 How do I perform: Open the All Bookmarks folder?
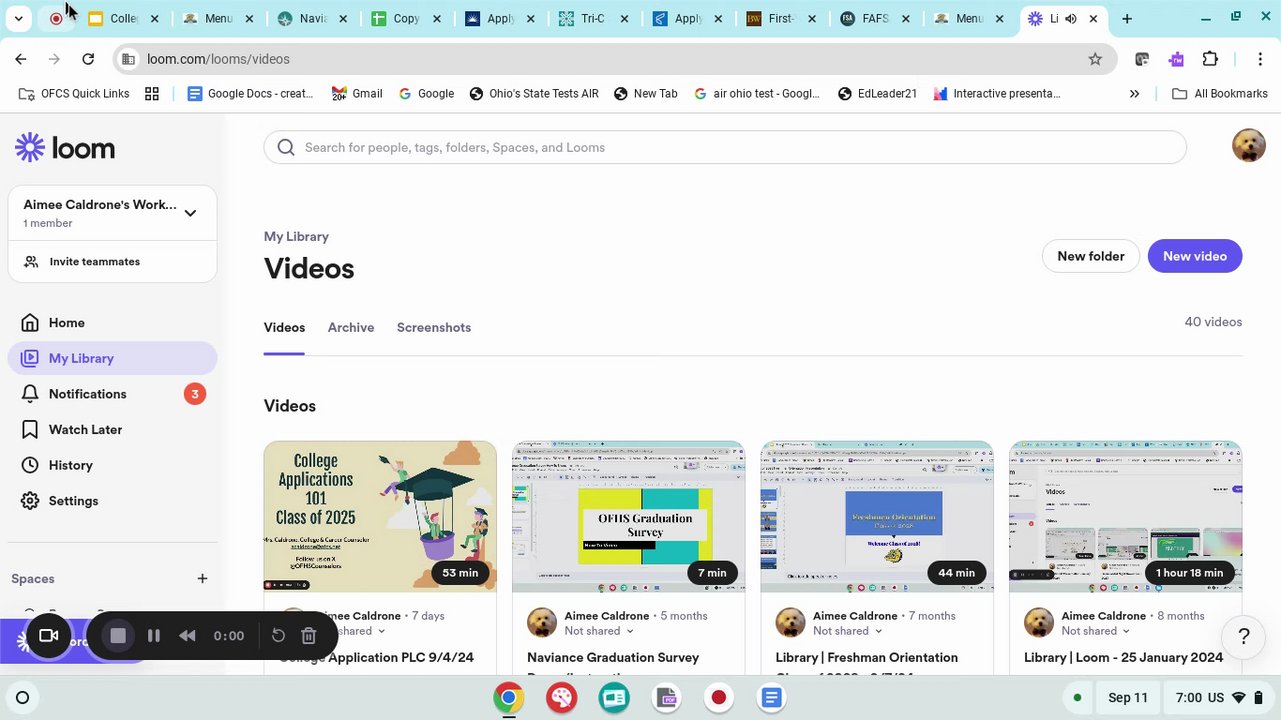pyautogui.click(x=1220, y=93)
